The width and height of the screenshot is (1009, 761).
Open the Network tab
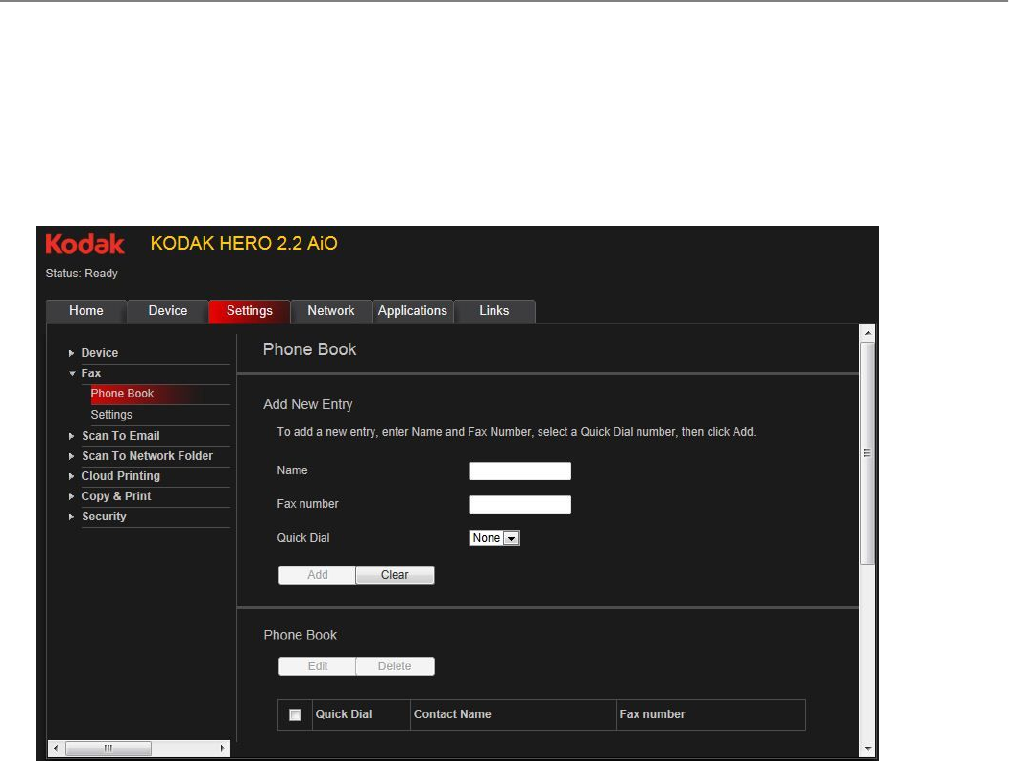tap(331, 311)
